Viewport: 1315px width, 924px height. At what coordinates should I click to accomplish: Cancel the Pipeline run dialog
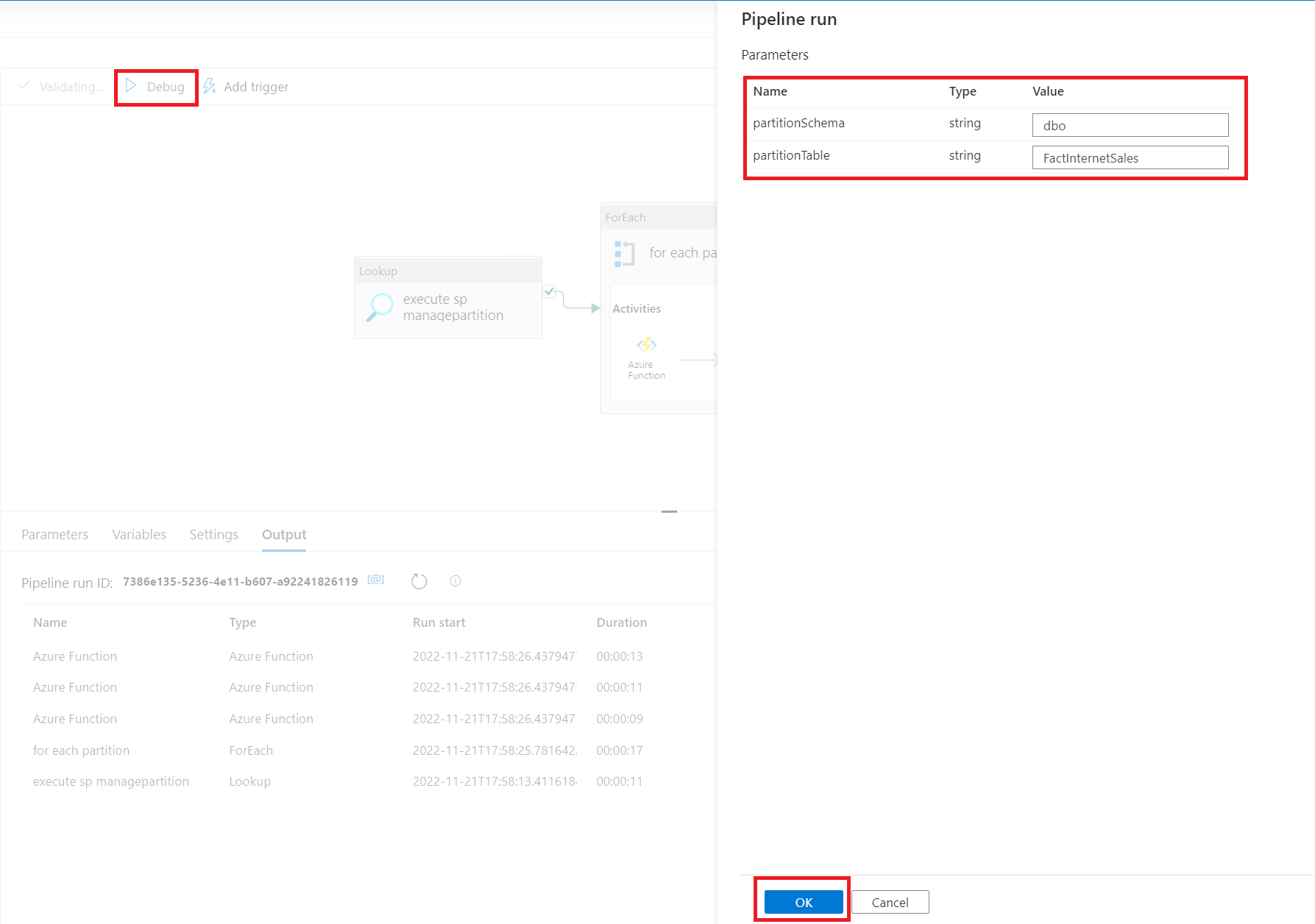(890, 901)
